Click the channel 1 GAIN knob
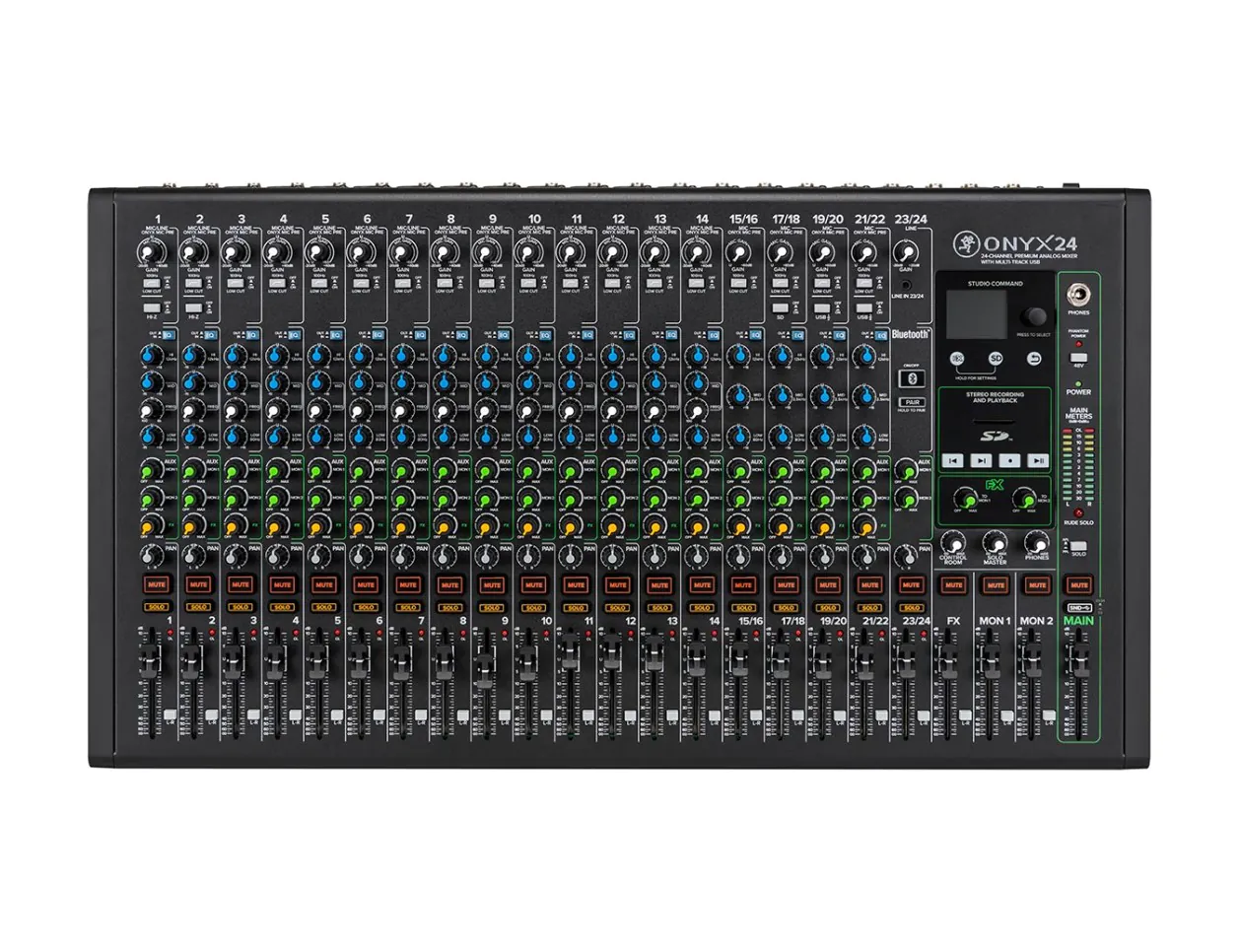The height and width of the screenshot is (952, 1239). [152, 252]
